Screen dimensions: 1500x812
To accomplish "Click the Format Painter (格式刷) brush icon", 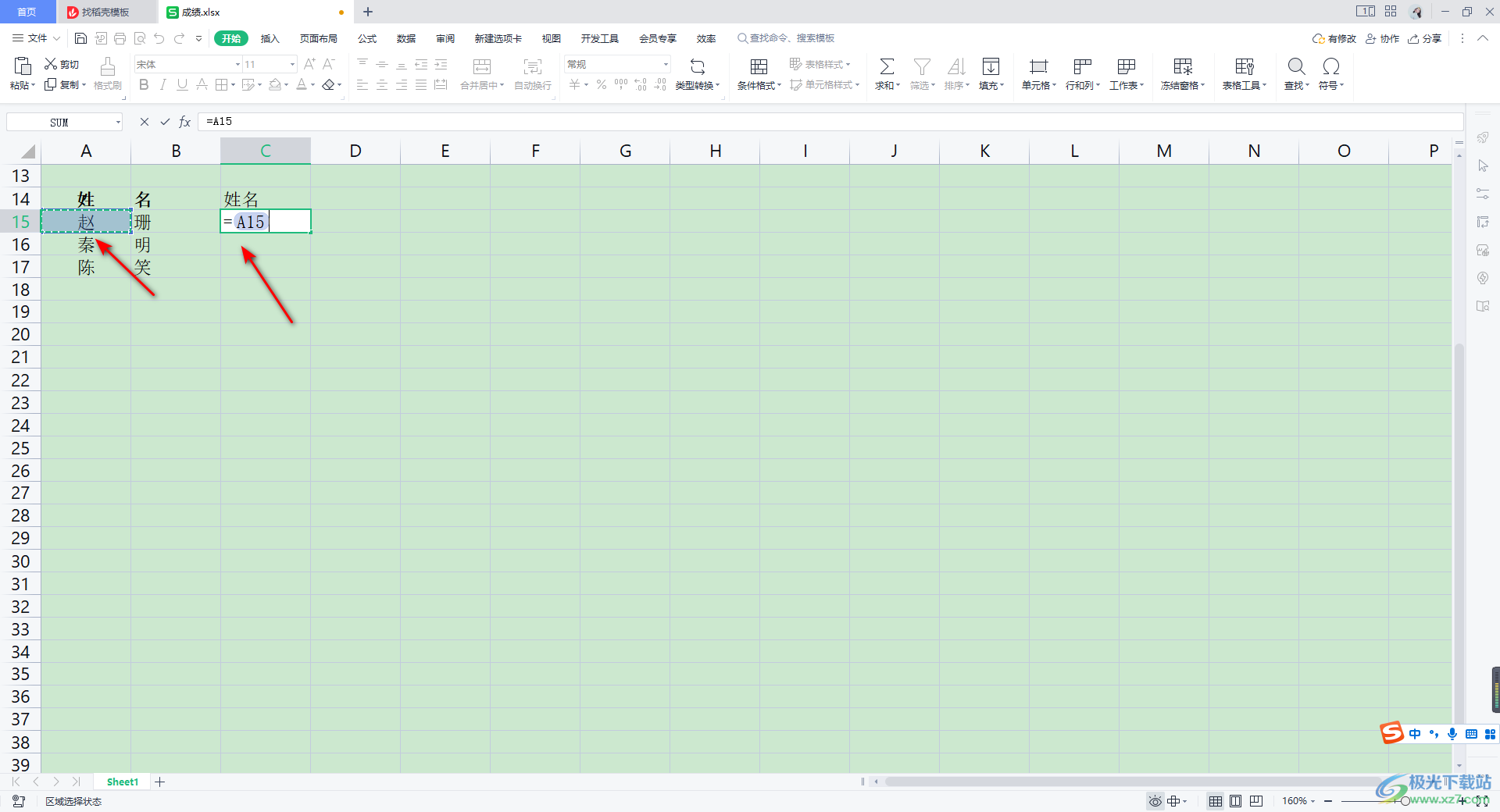I will coord(108,66).
